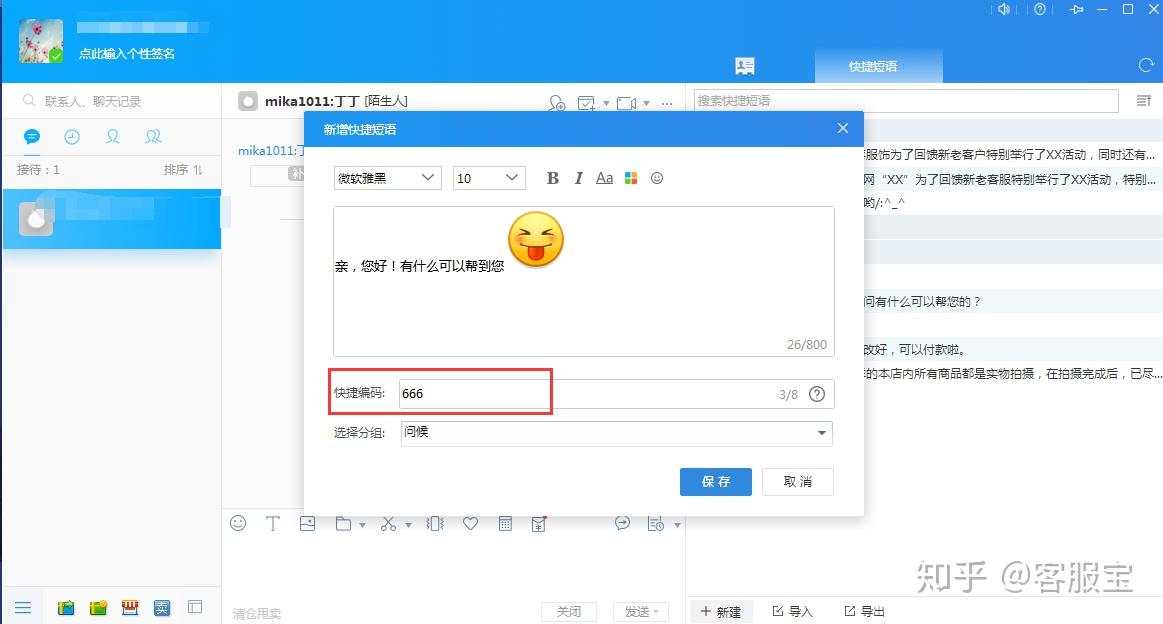This screenshot has width=1163, height=624.
Task: Open the contacts list icon
Action: point(113,137)
